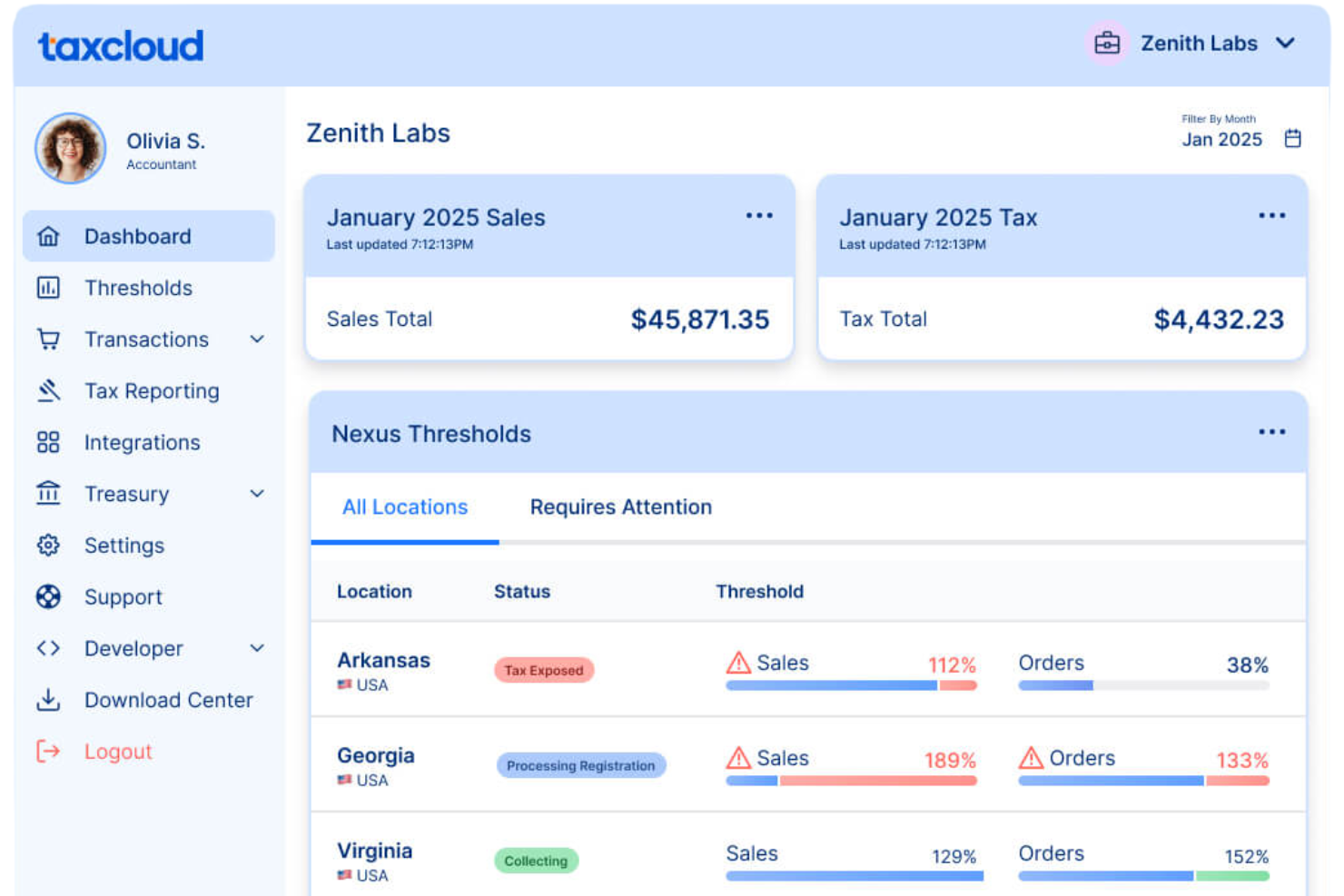Screen dimensions: 1344x896
Task: Click the Treasury bank icon
Action: point(48,493)
